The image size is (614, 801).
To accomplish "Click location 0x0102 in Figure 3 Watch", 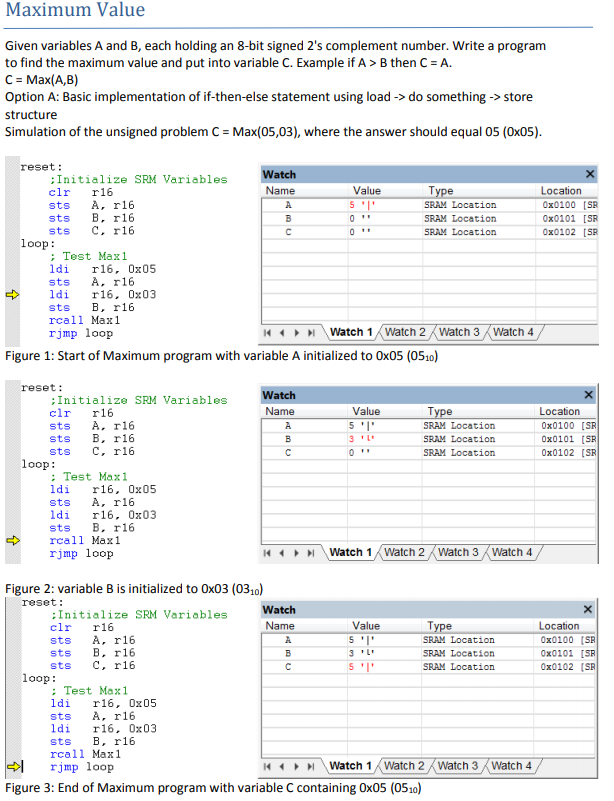I will (557, 667).
